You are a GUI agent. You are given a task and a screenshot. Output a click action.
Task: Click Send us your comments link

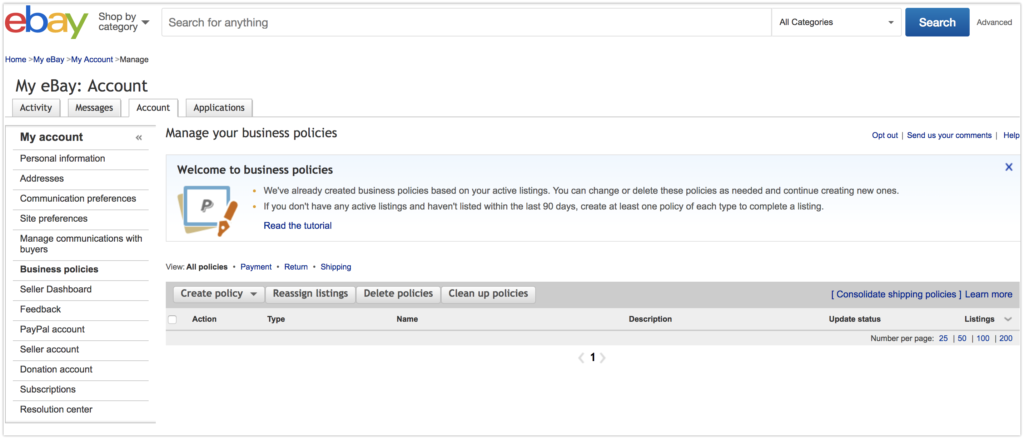(950, 135)
